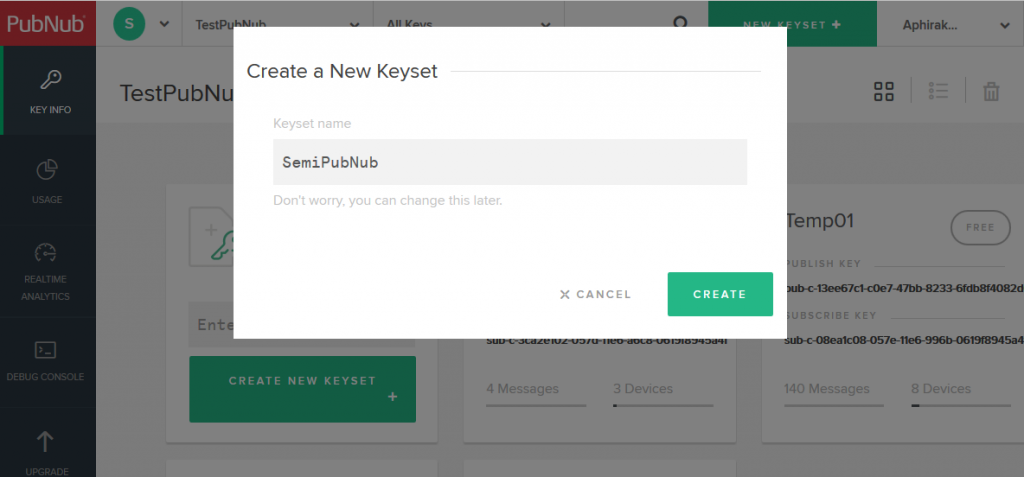This screenshot has height=477, width=1024.
Task: Expand the Aphirak user menu
Action: 950,23
